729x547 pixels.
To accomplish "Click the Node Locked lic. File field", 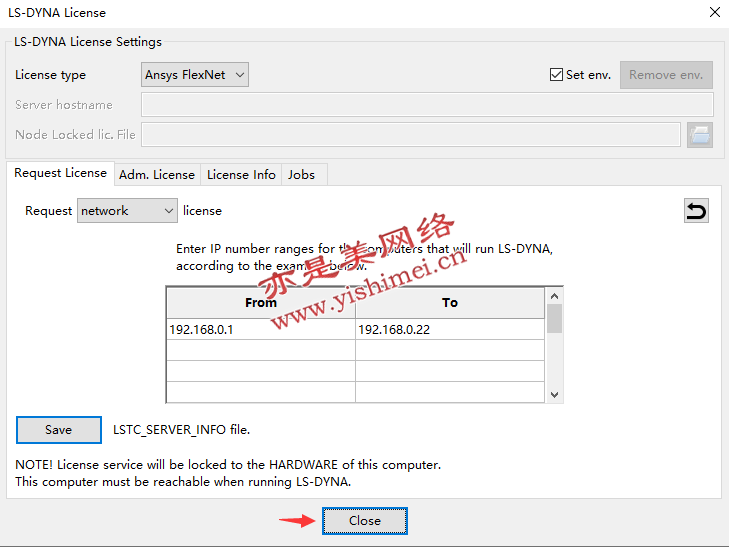I will [x=411, y=135].
